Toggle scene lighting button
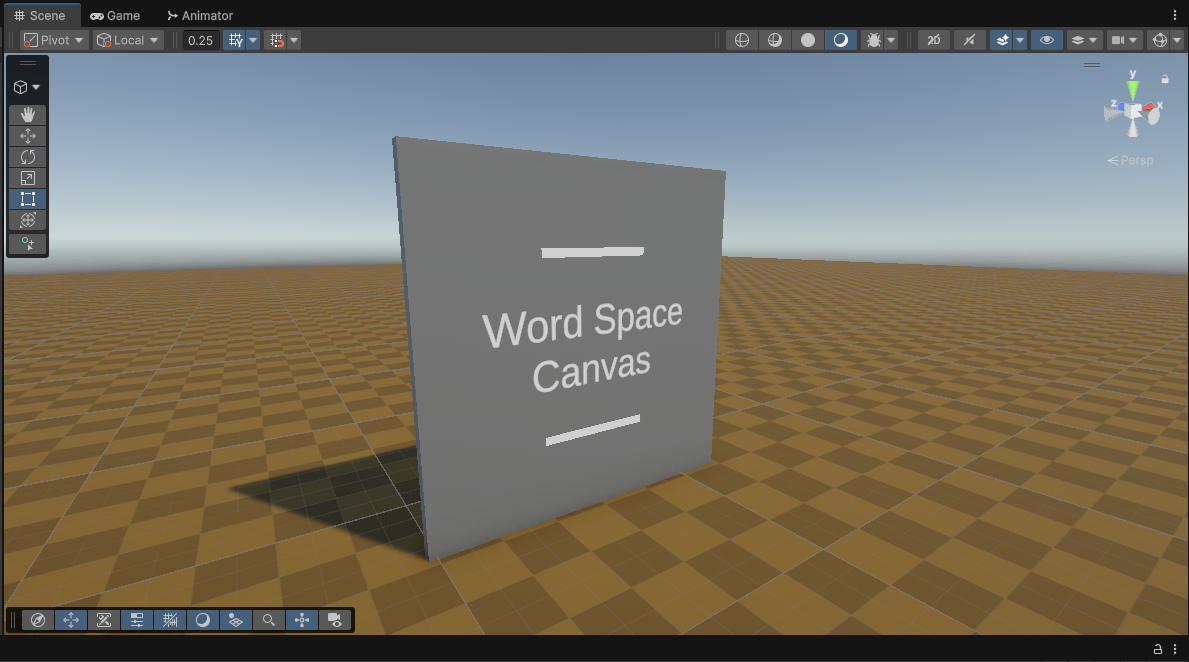This screenshot has width=1189, height=662. pyautogui.click(x=969, y=40)
